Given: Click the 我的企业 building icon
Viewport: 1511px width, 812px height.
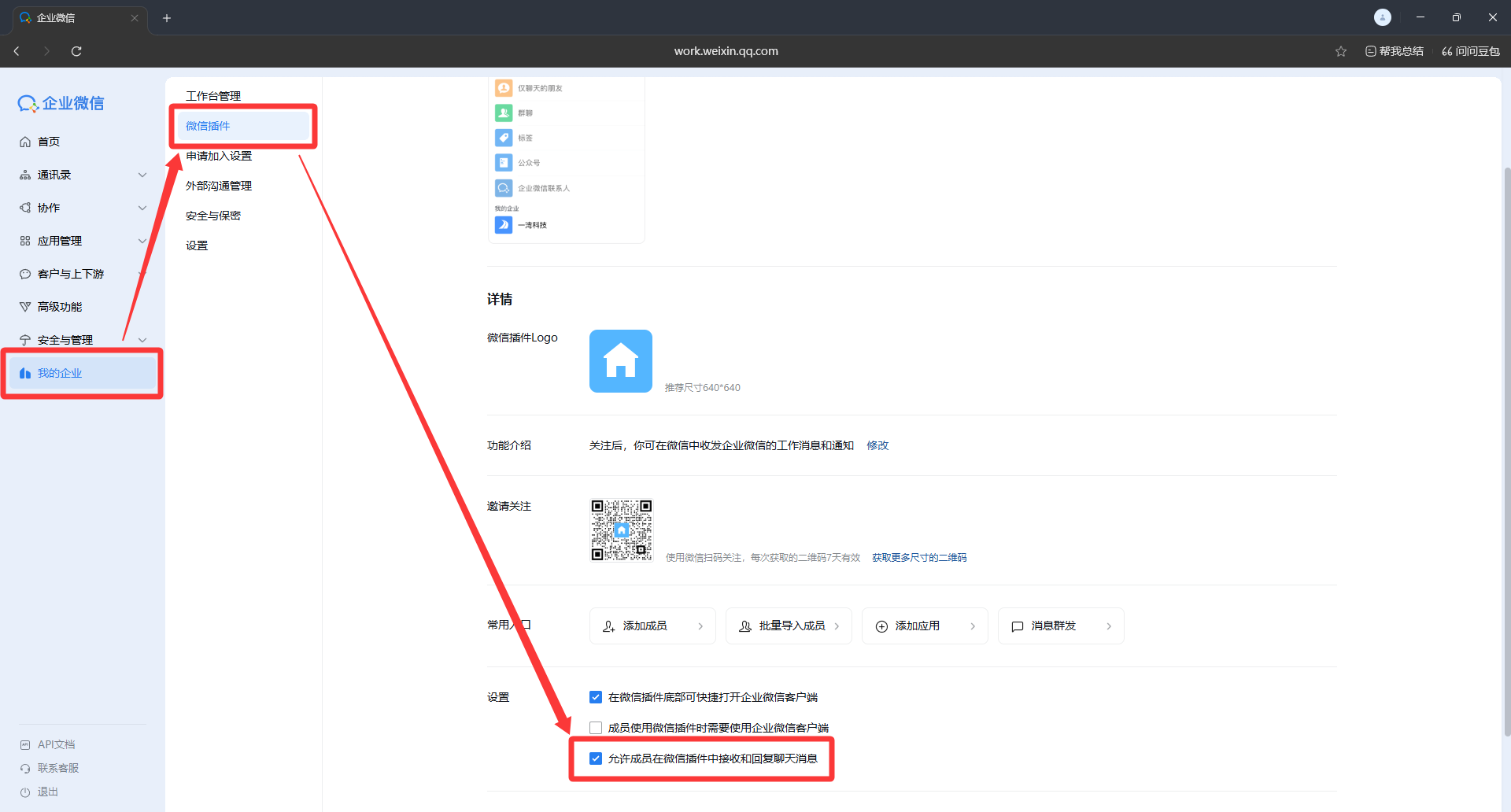Looking at the screenshot, I should [x=25, y=373].
